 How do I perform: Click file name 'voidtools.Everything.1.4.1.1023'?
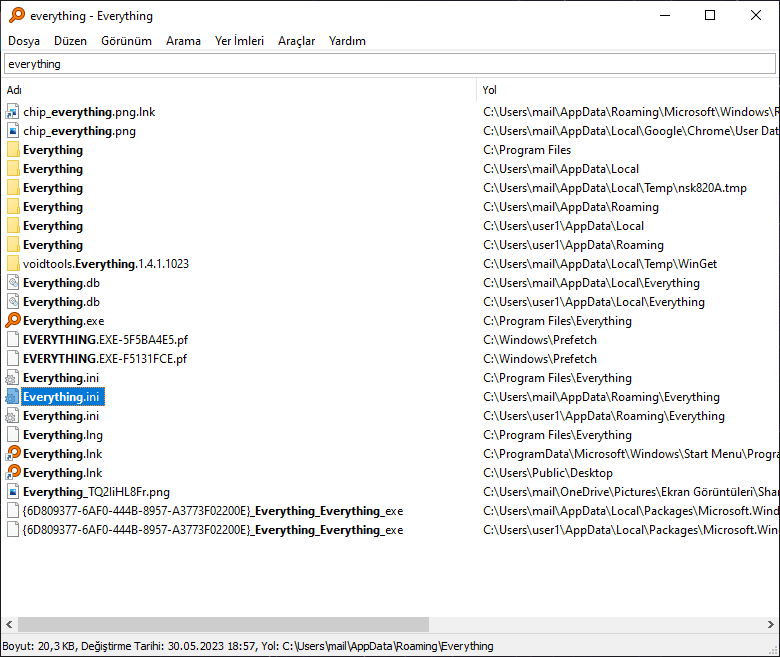[x=106, y=264]
